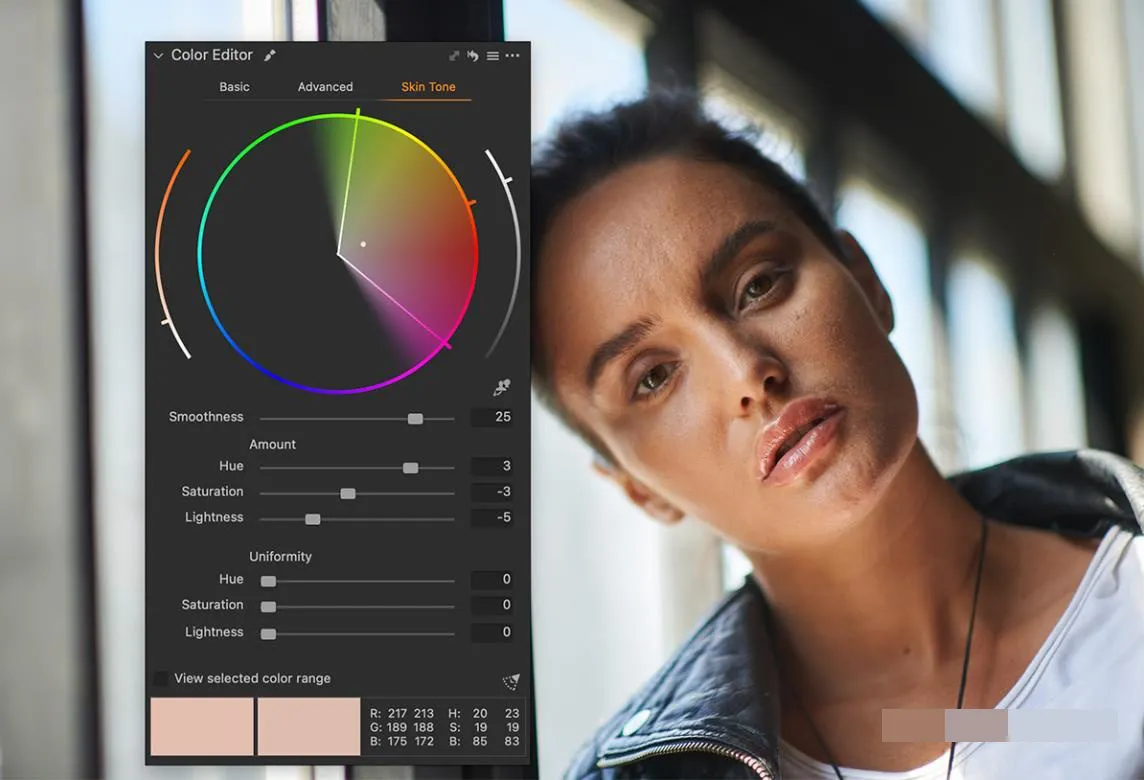Click the R: 217 213 readout
The image size is (1144, 780).
[x=402, y=713]
